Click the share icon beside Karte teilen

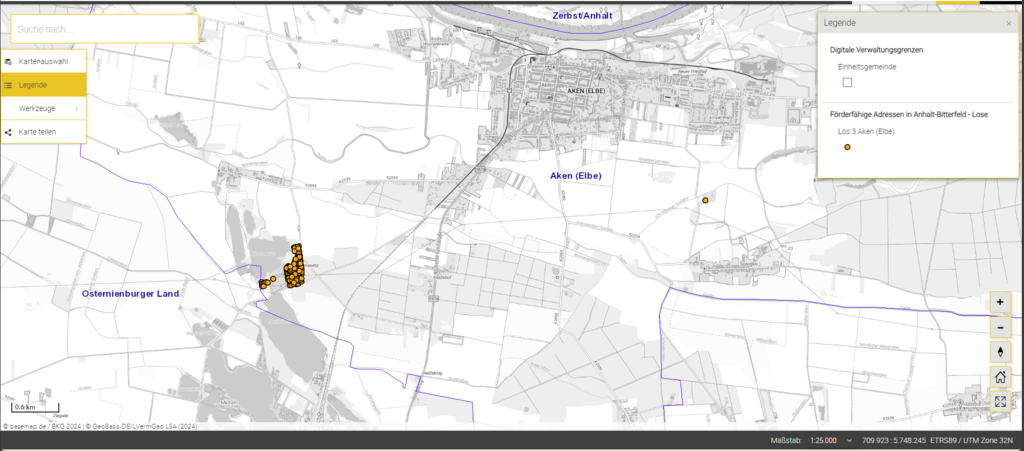(8, 132)
